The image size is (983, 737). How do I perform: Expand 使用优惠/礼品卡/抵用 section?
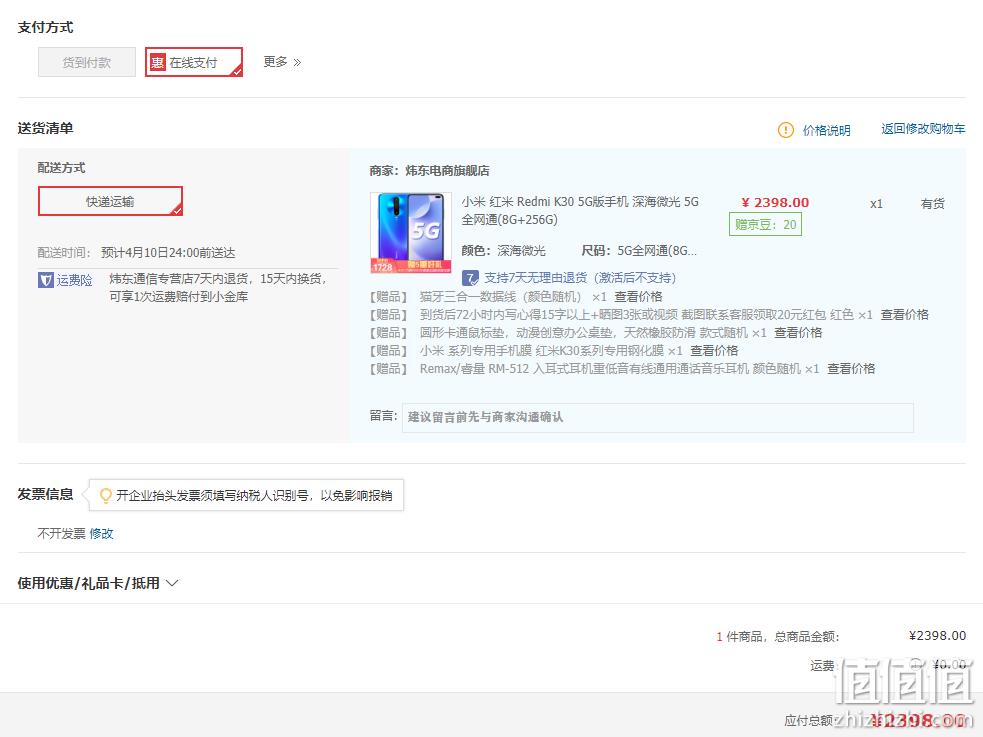point(98,583)
